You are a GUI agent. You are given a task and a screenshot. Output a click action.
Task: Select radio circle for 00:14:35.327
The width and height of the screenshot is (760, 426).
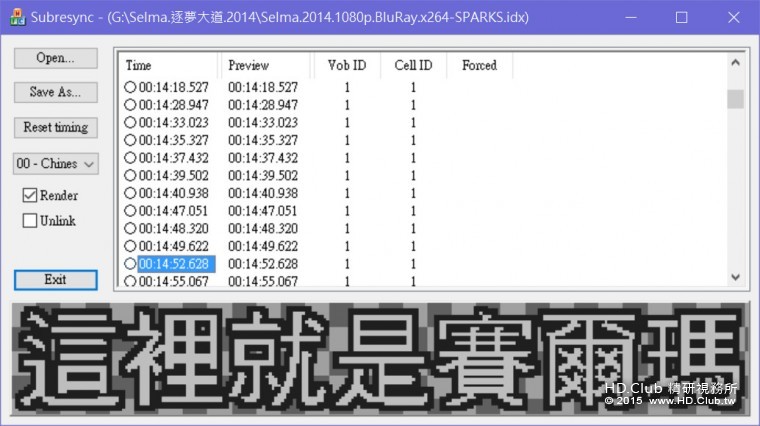[x=130, y=140]
